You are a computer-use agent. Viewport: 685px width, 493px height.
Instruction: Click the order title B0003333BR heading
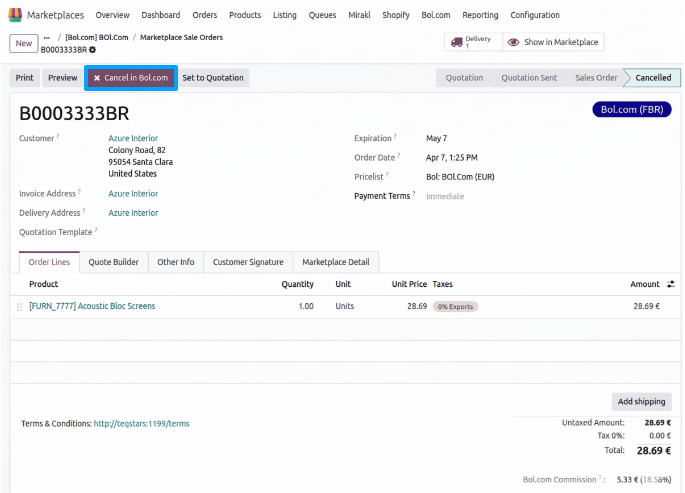(74, 114)
